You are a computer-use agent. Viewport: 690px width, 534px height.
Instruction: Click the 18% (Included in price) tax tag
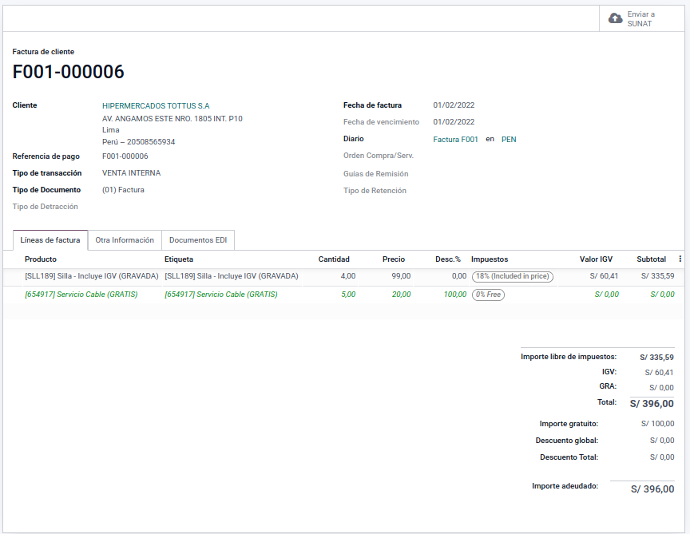coord(512,276)
